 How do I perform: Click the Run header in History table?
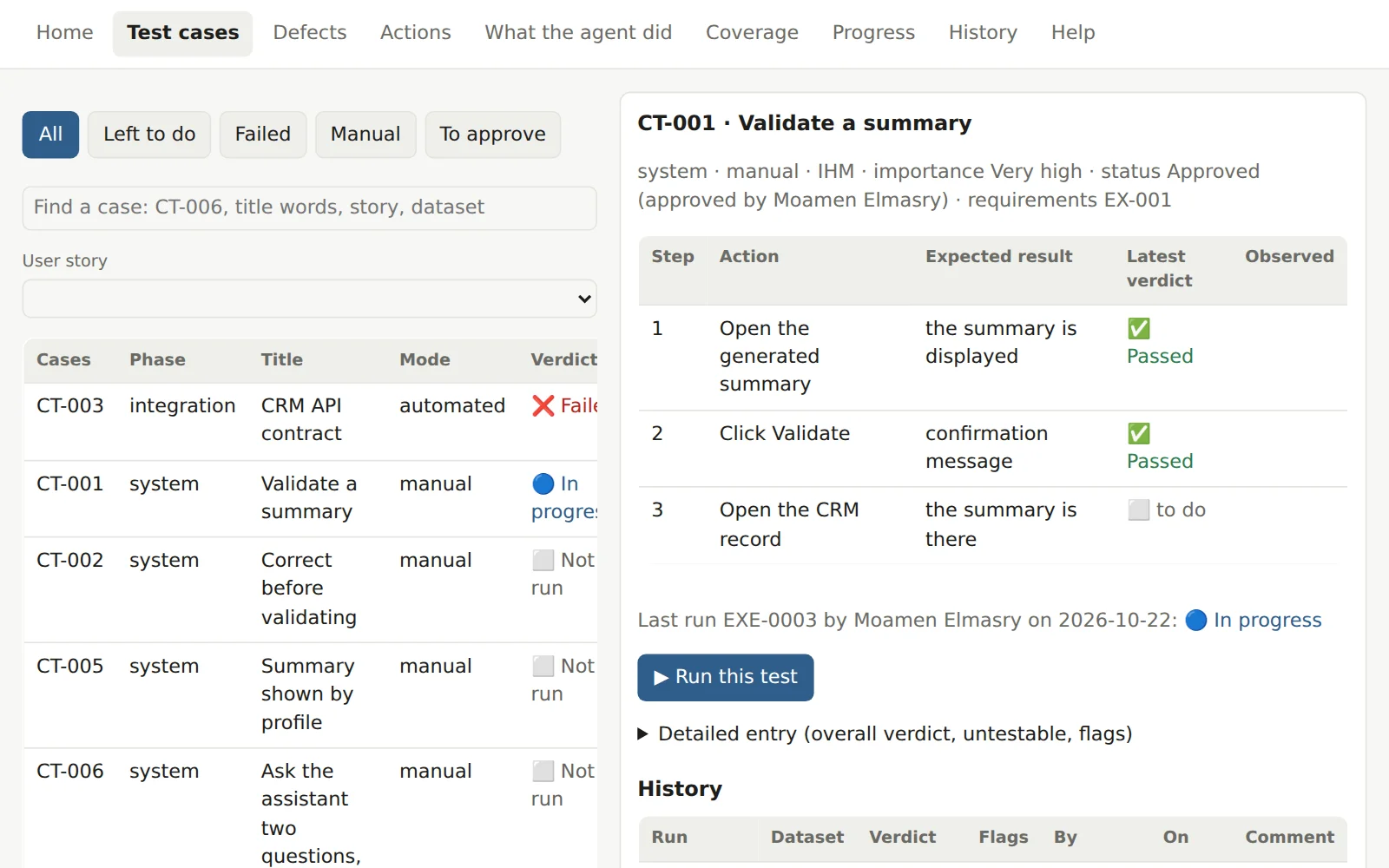tap(669, 837)
